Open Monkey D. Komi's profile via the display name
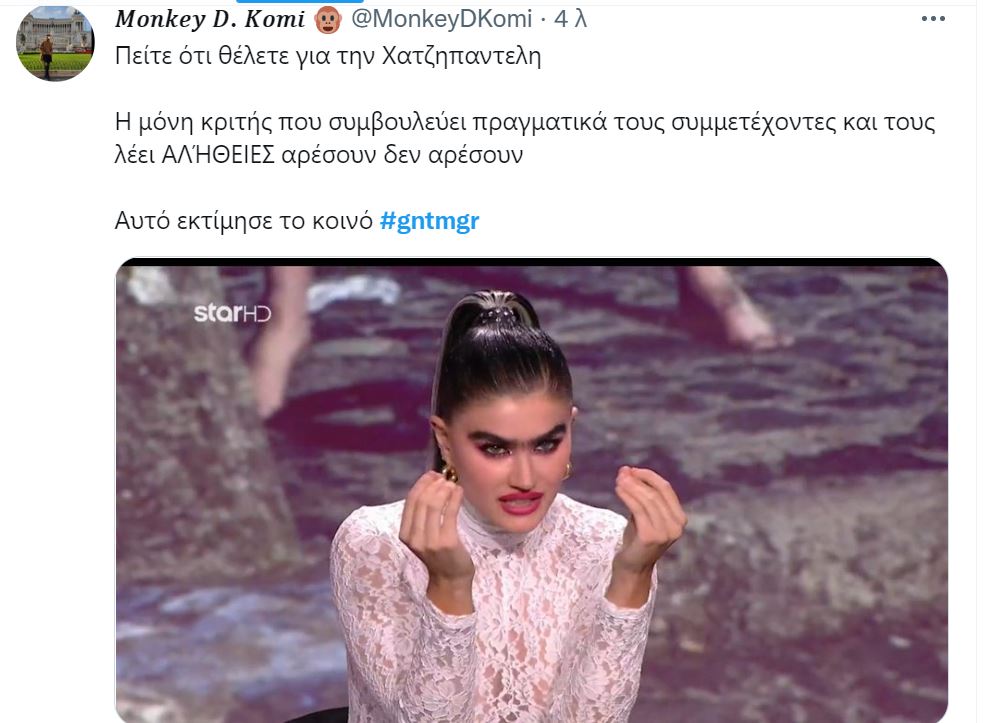This screenshot has width=983, height=723. click(210, 19)
